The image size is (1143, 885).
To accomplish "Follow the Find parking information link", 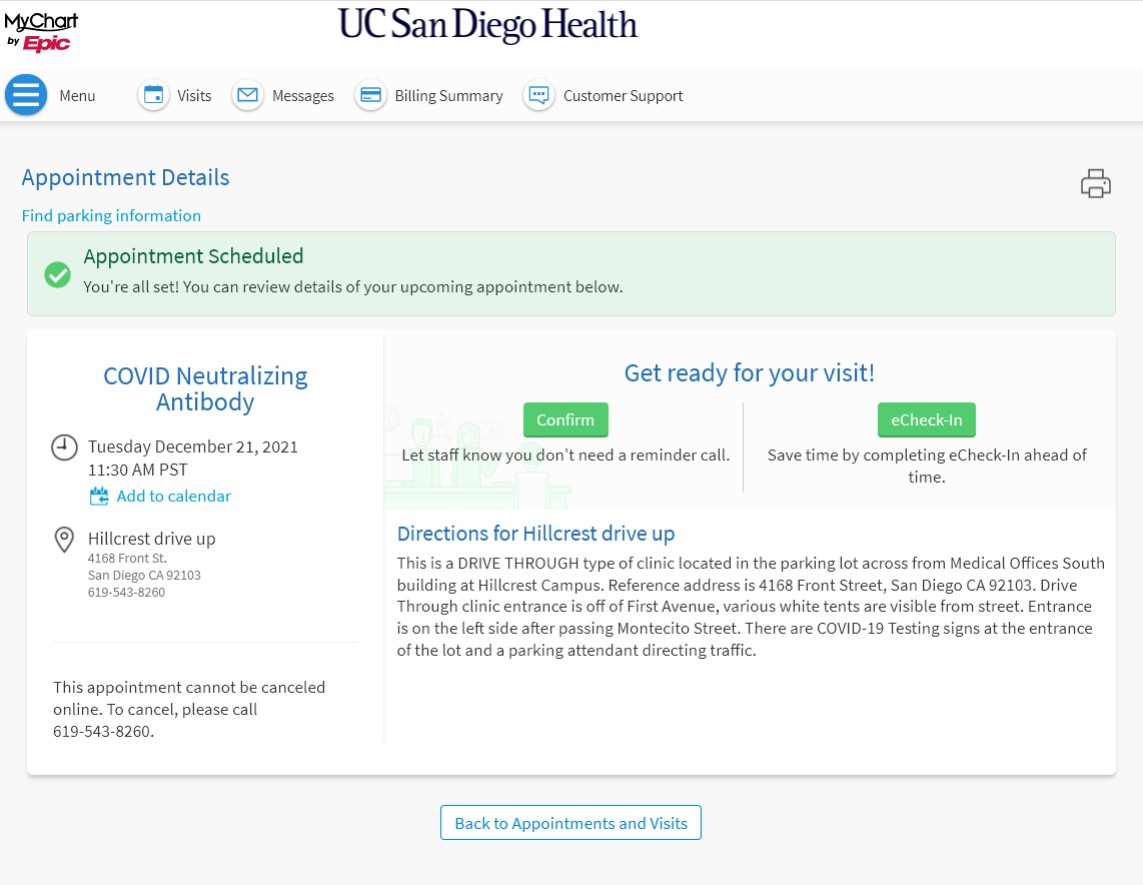I will tap(111, 216).
